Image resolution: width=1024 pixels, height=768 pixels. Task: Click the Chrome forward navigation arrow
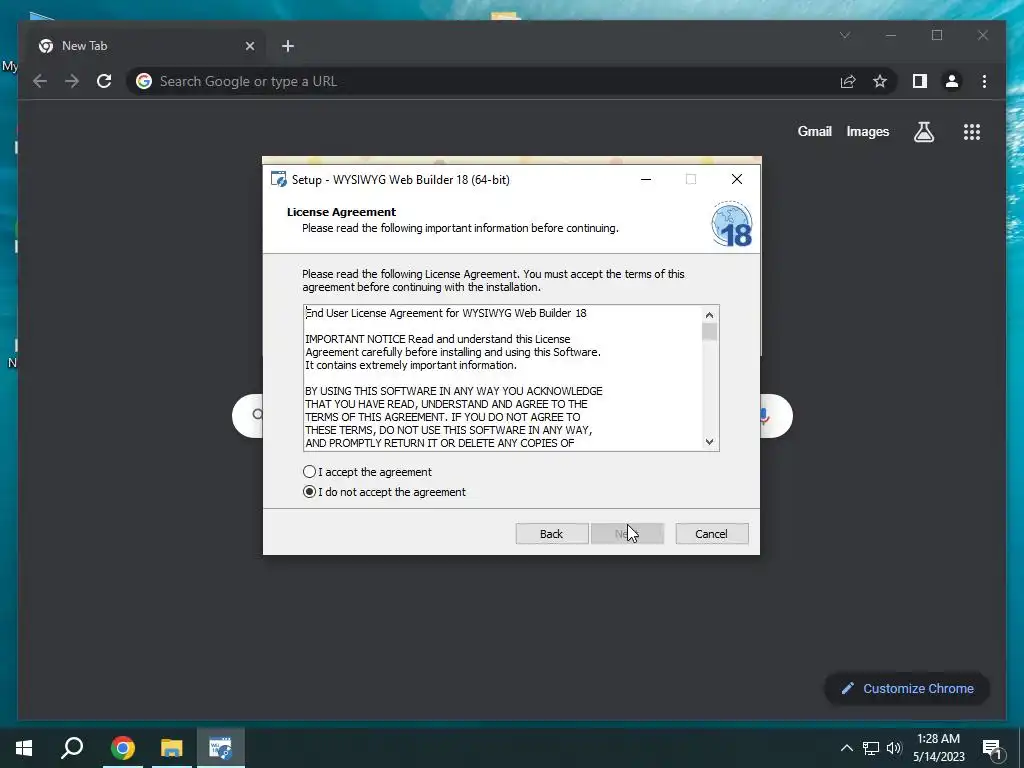coord(72,81)
